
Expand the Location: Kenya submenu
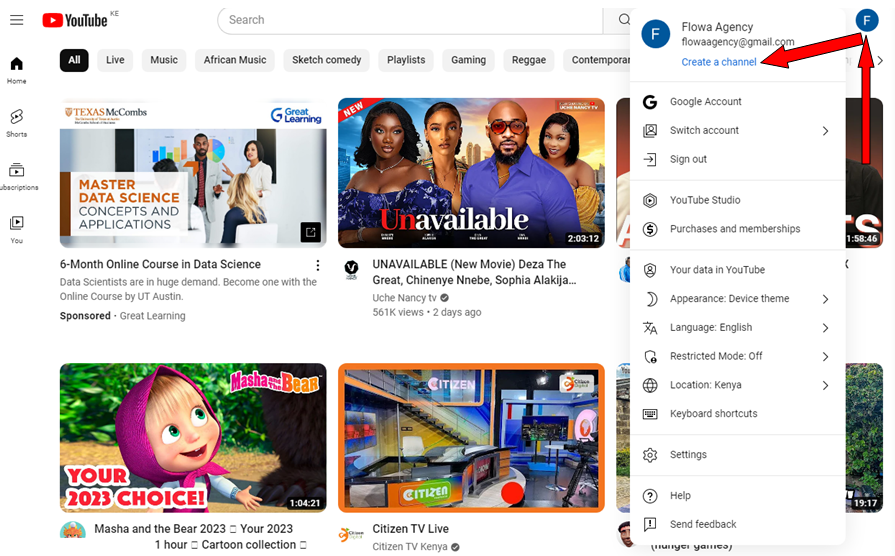[x=737, y=385]
